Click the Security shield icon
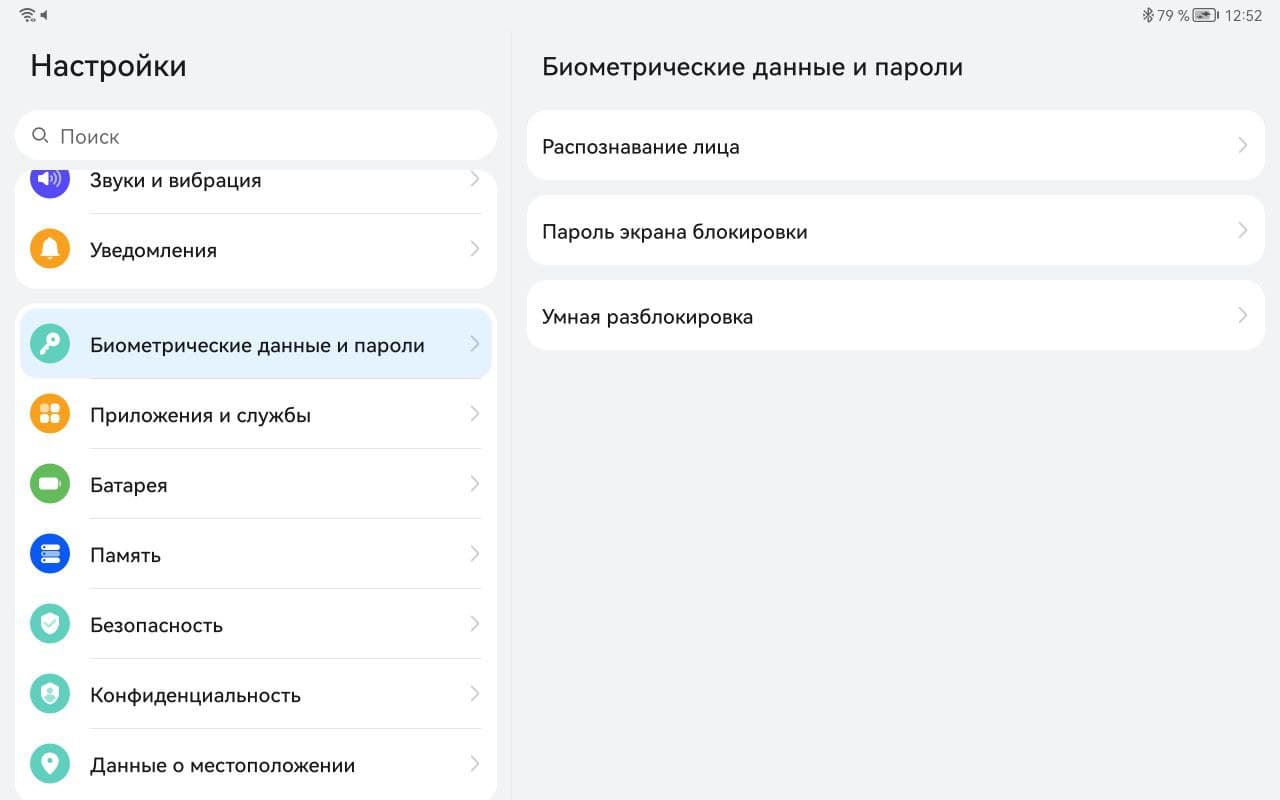Viewport: 1280px width, 800px height. 50,624
